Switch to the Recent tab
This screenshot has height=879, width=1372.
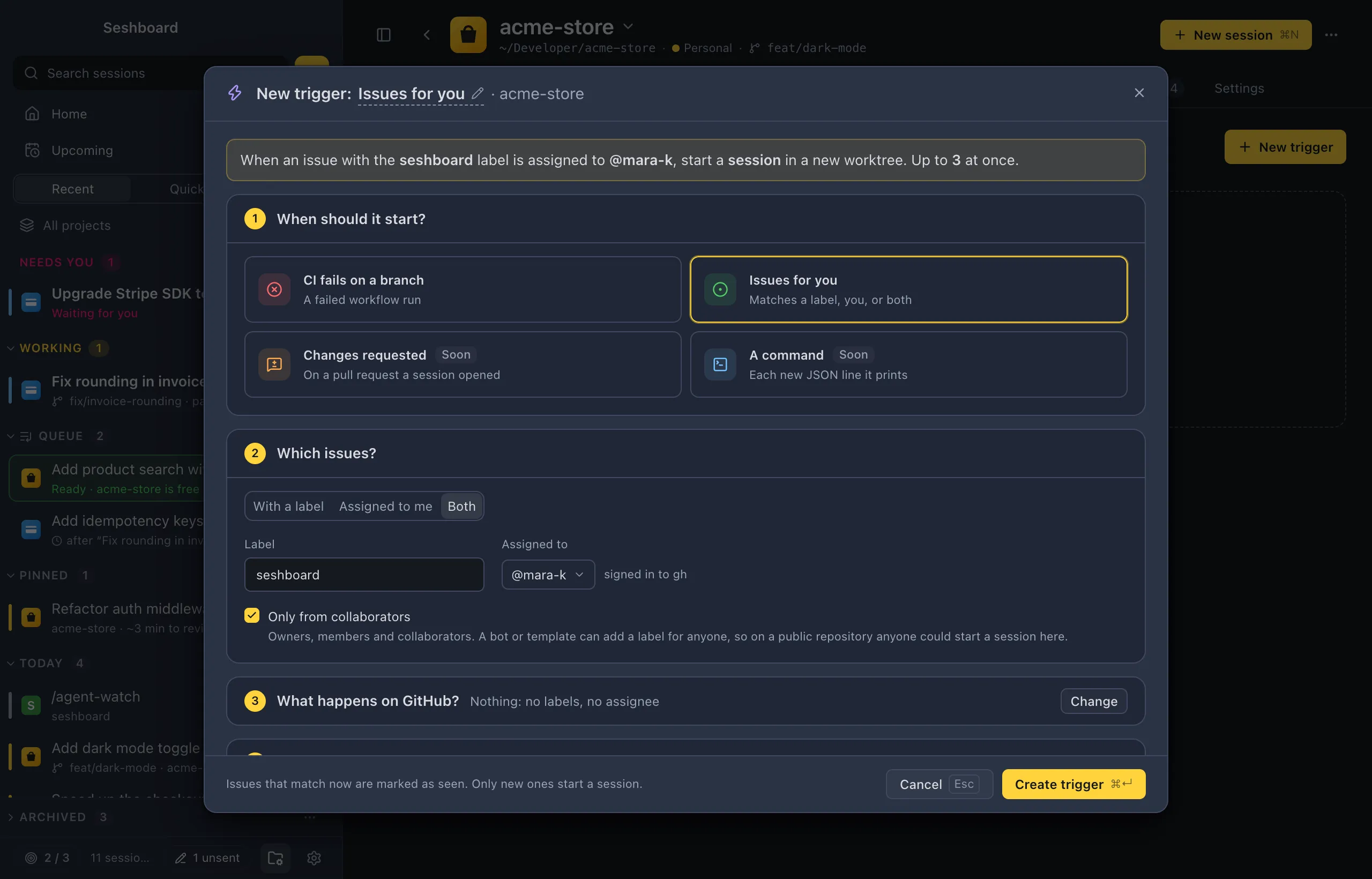point(72,189)
